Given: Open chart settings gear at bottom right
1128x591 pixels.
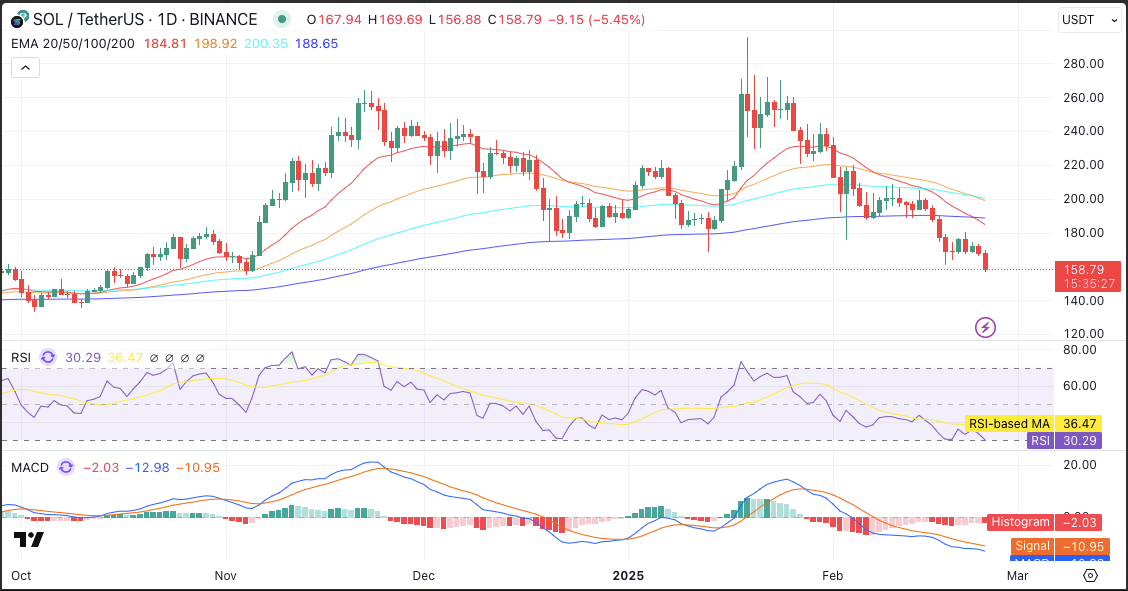Looking at the screenshot, I should click(x=1091, y=576).
